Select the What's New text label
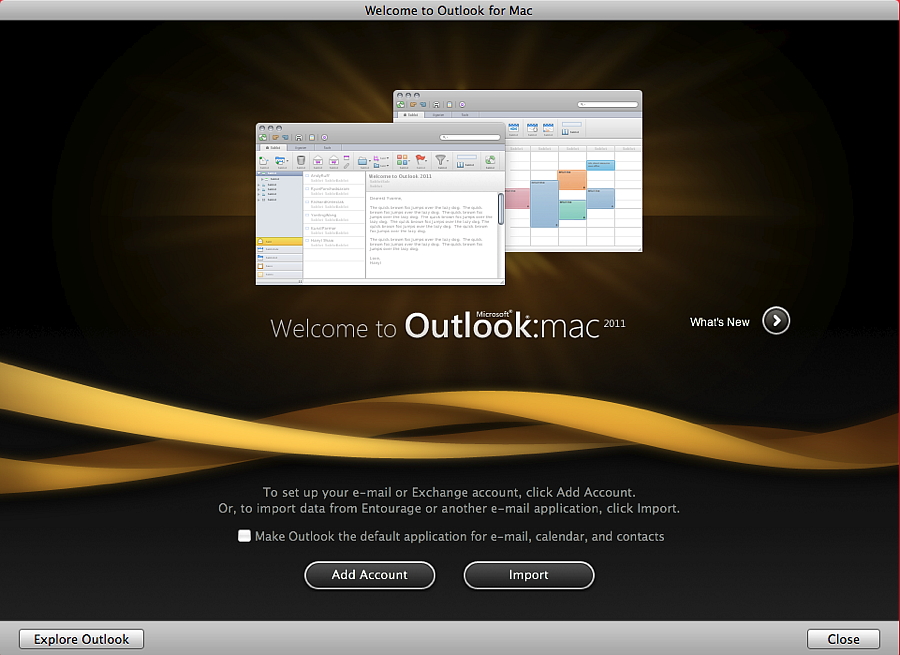 [x=719, y=322]
